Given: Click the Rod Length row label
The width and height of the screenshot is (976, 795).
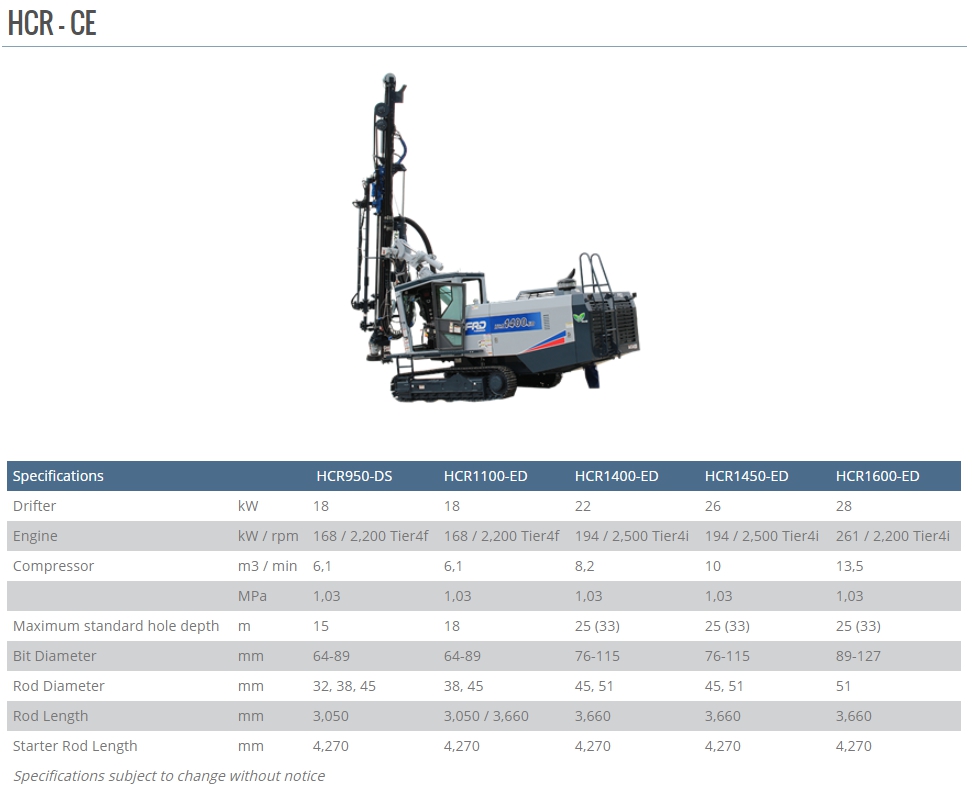Looking at the screenshot, I should [x=50, y=716].
